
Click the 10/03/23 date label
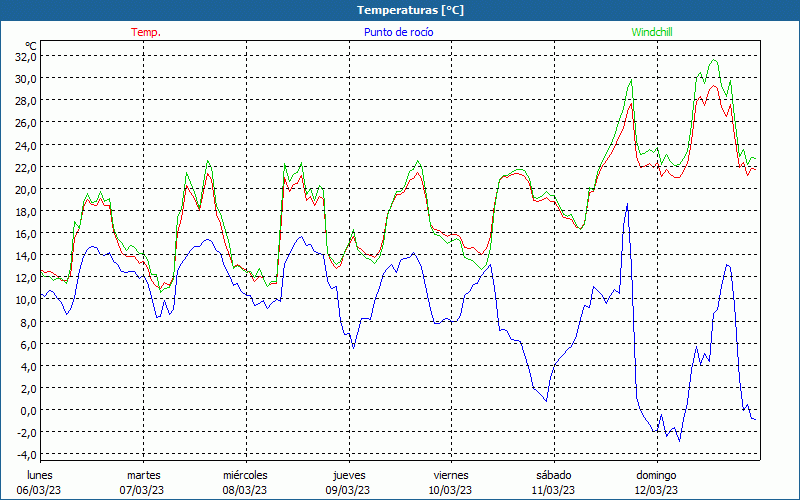pyautogui.click(x=451, y=490)
